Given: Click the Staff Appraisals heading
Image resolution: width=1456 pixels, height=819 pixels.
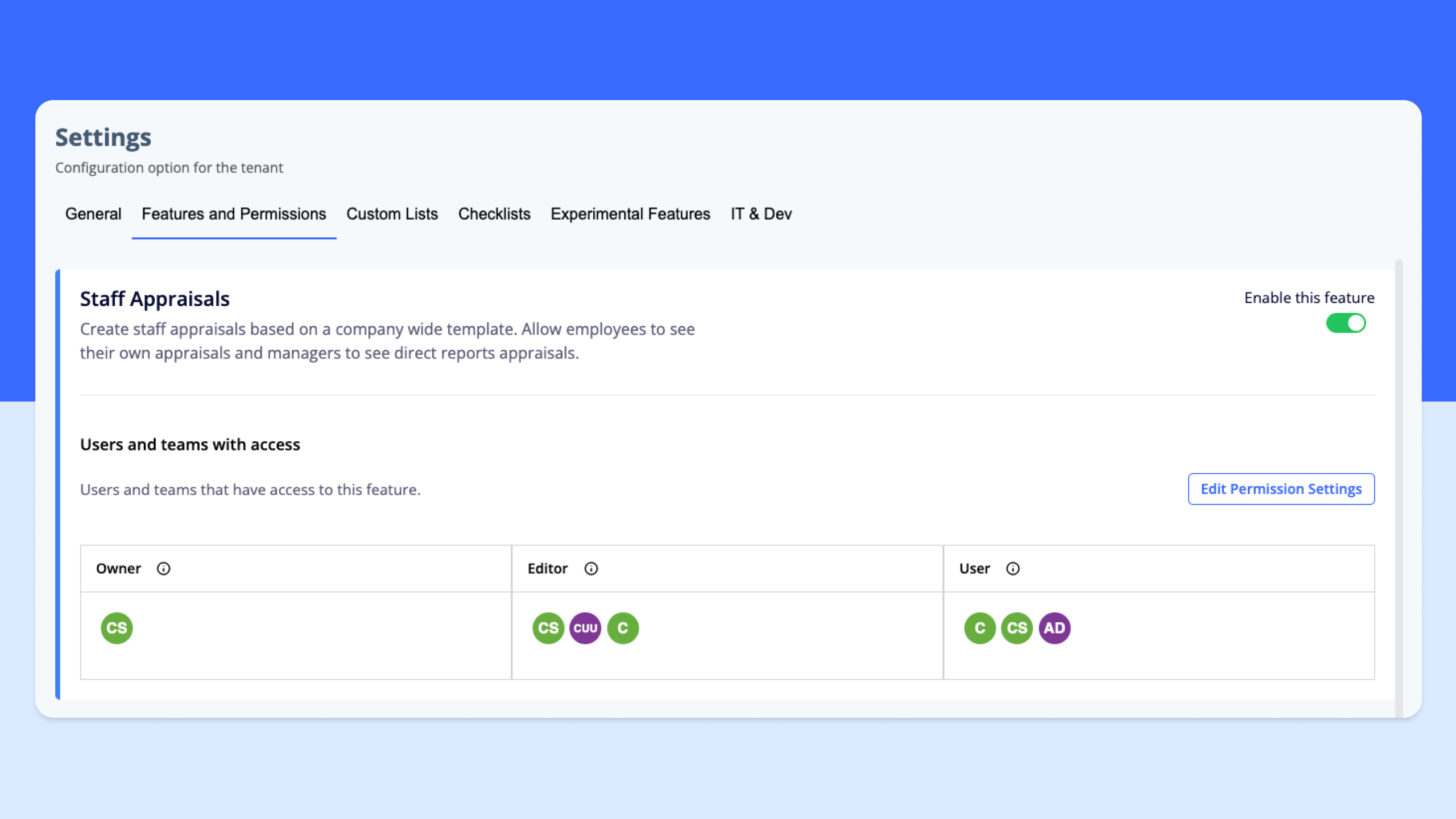Looking at the screenshot, I should [155, 299].
